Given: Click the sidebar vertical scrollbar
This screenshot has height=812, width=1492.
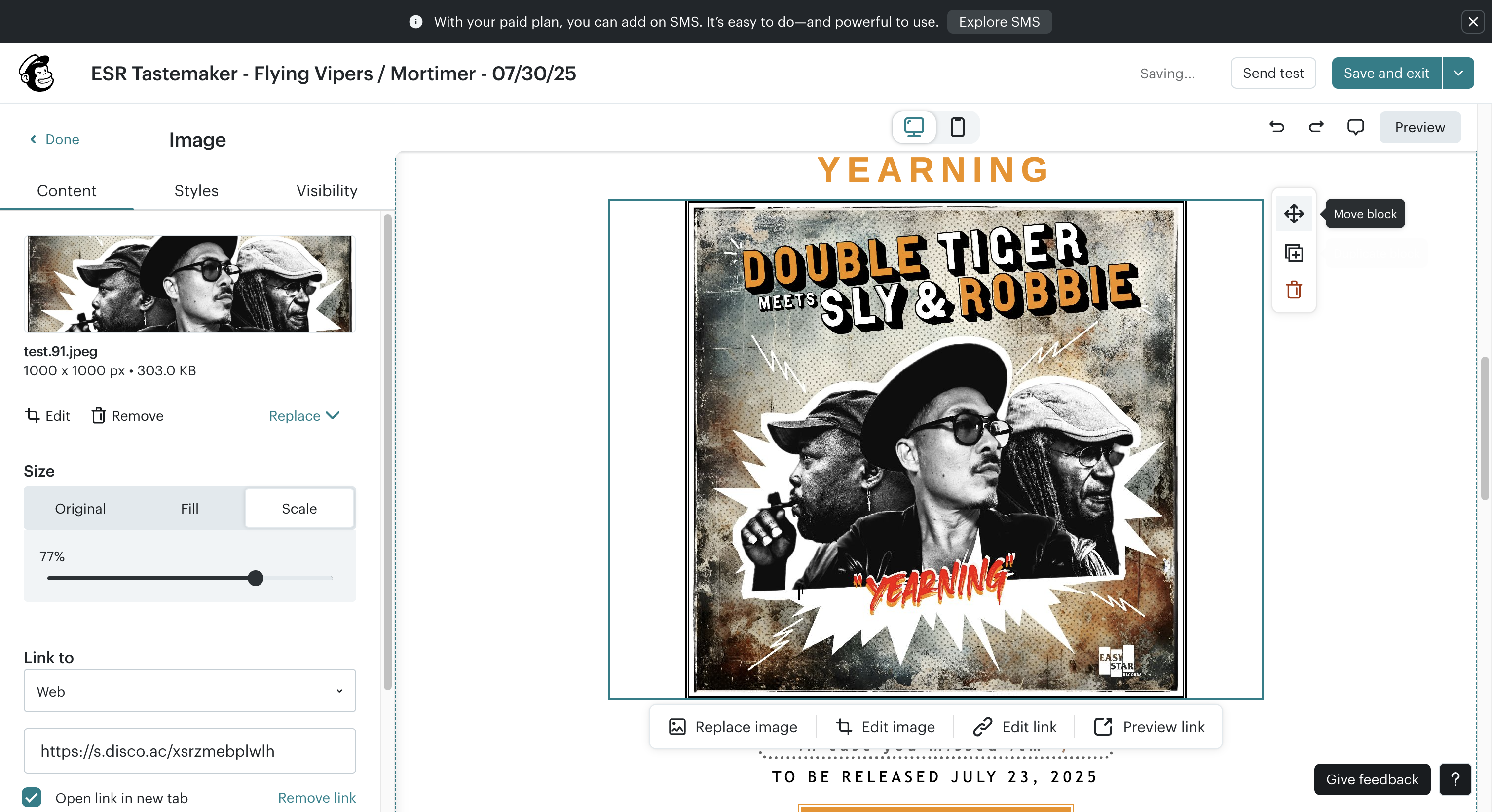Looking at the screenshot, I should [387, 452].
